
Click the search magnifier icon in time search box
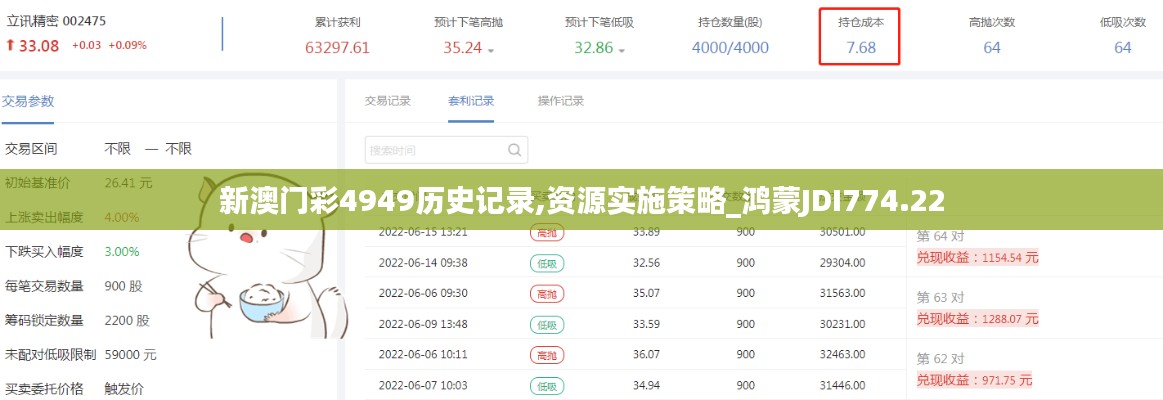coord(514,151)
